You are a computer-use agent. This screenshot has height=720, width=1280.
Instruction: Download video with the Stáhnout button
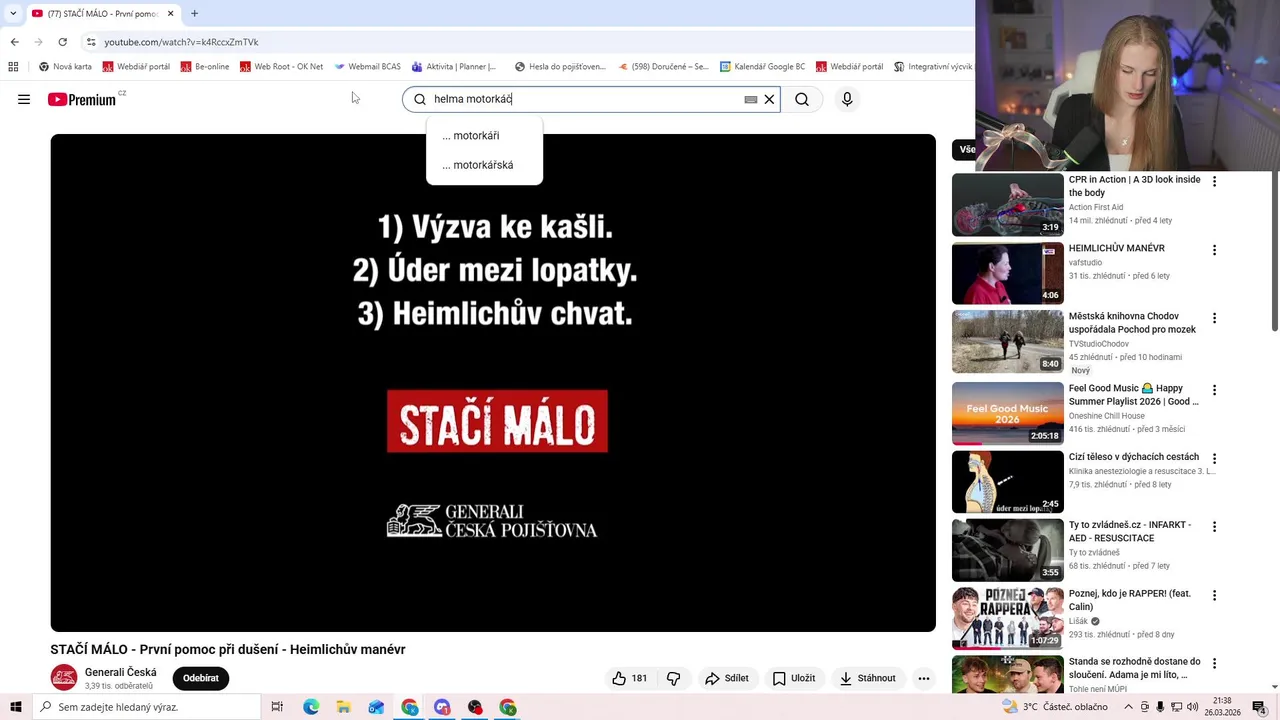coord(868,678)
